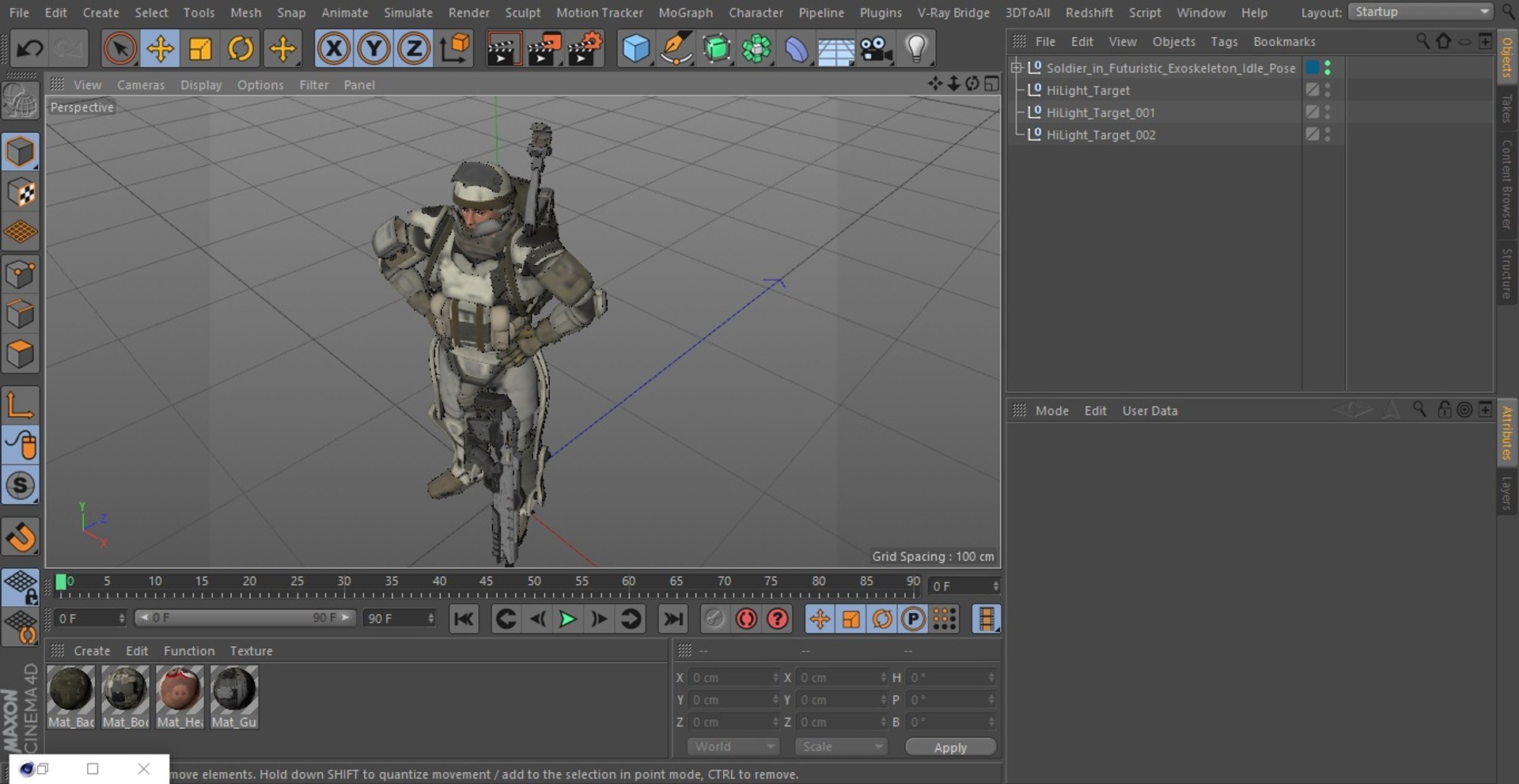Open the floor environment objects icon
The image size is (1519, 784).
pos(836,49)
